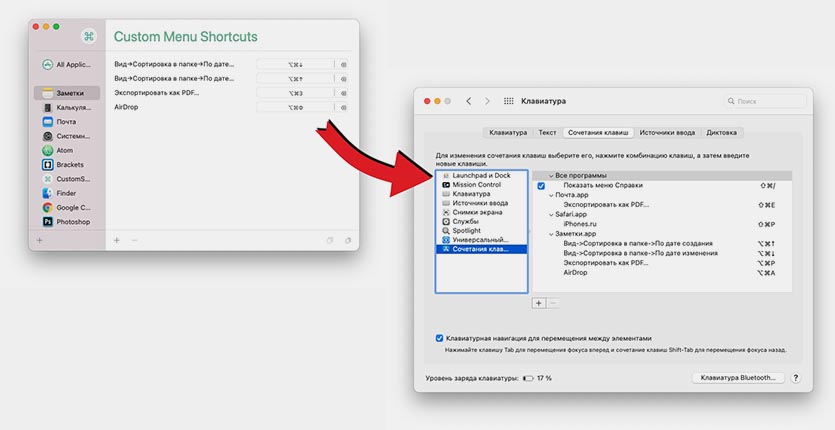Switch to the Клавиатура tab
Image resolution: width=835 pixels, height=430 pixels.
click(x=508, y=132)
